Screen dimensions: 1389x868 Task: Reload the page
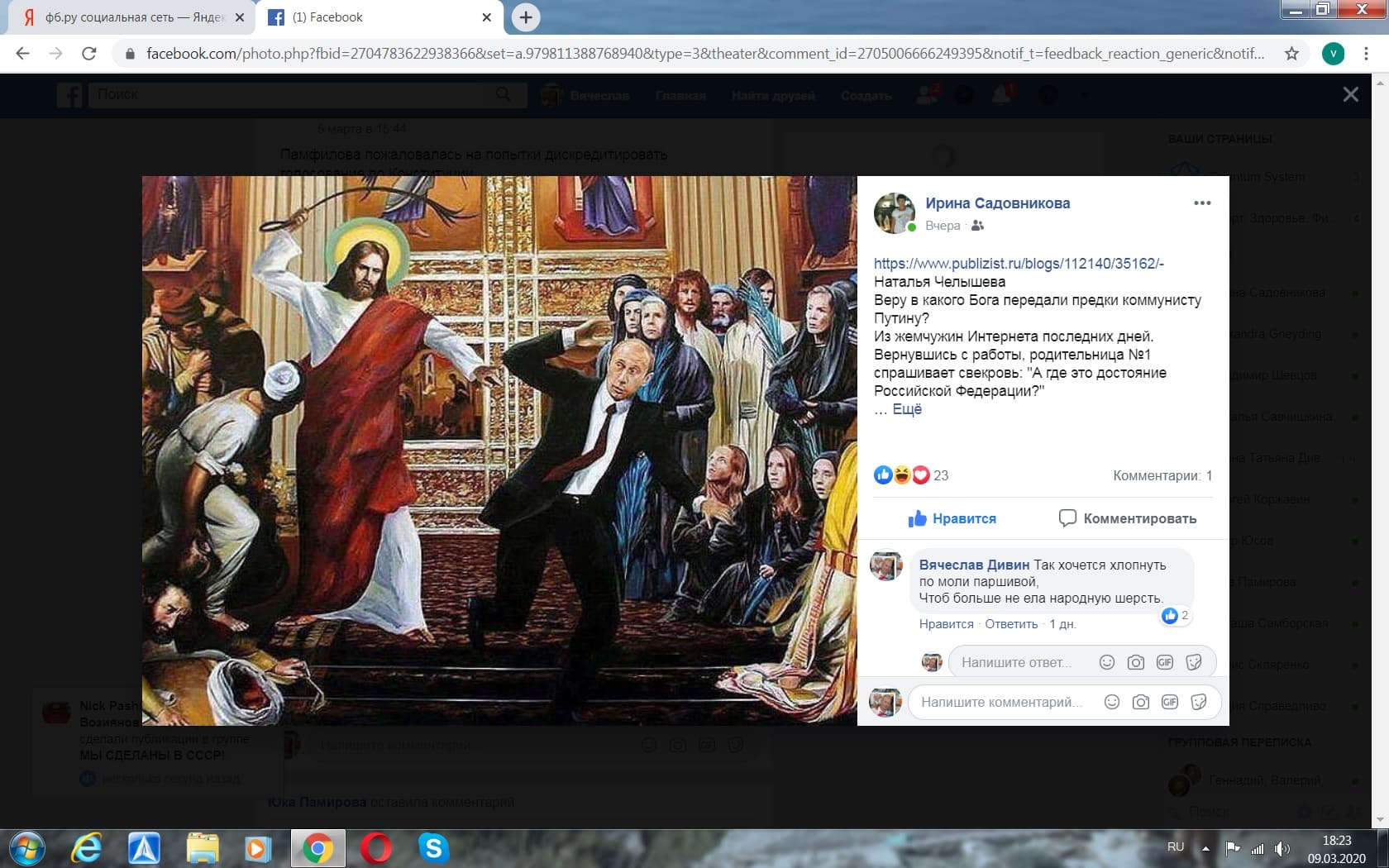click(x=89, y=54)
